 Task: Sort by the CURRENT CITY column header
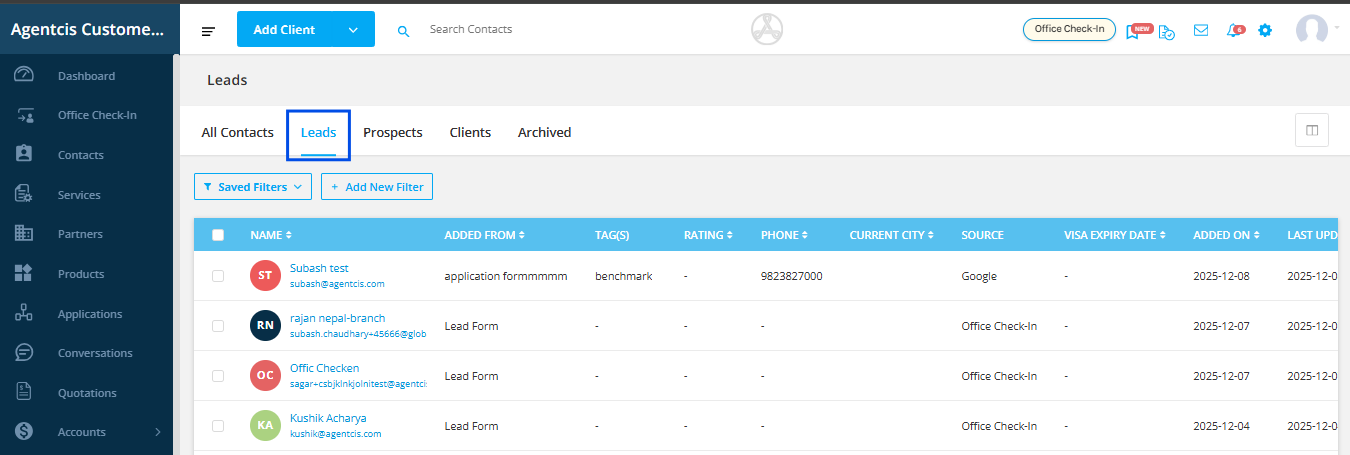coord(892,235)
